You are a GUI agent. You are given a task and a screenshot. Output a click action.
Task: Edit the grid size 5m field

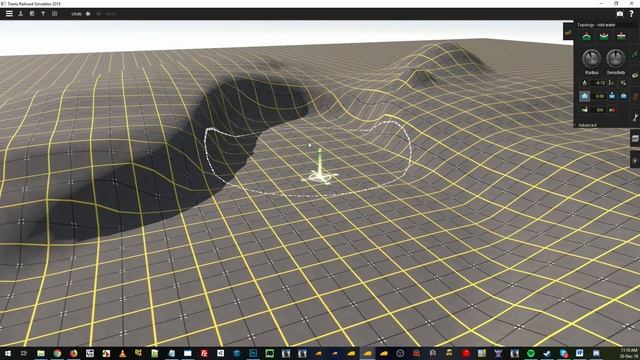click(x=600, y=110)
